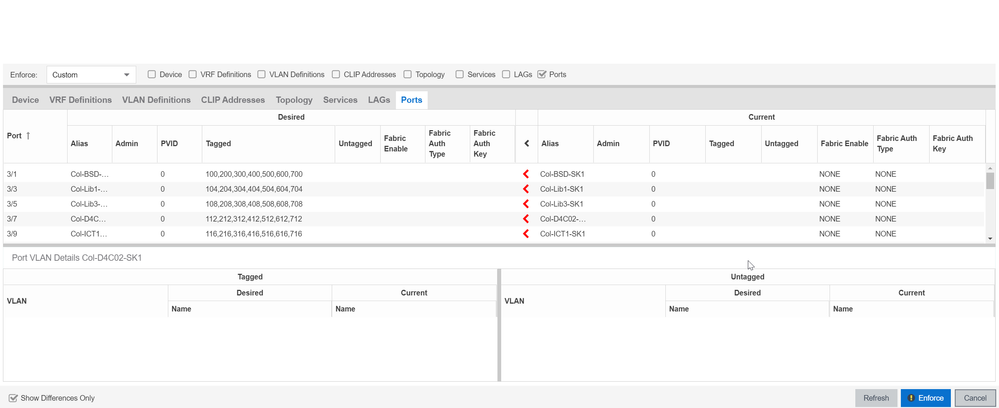Switch to the VRF Definitions tab
This screenshot has width=999, height=408.
80,100
